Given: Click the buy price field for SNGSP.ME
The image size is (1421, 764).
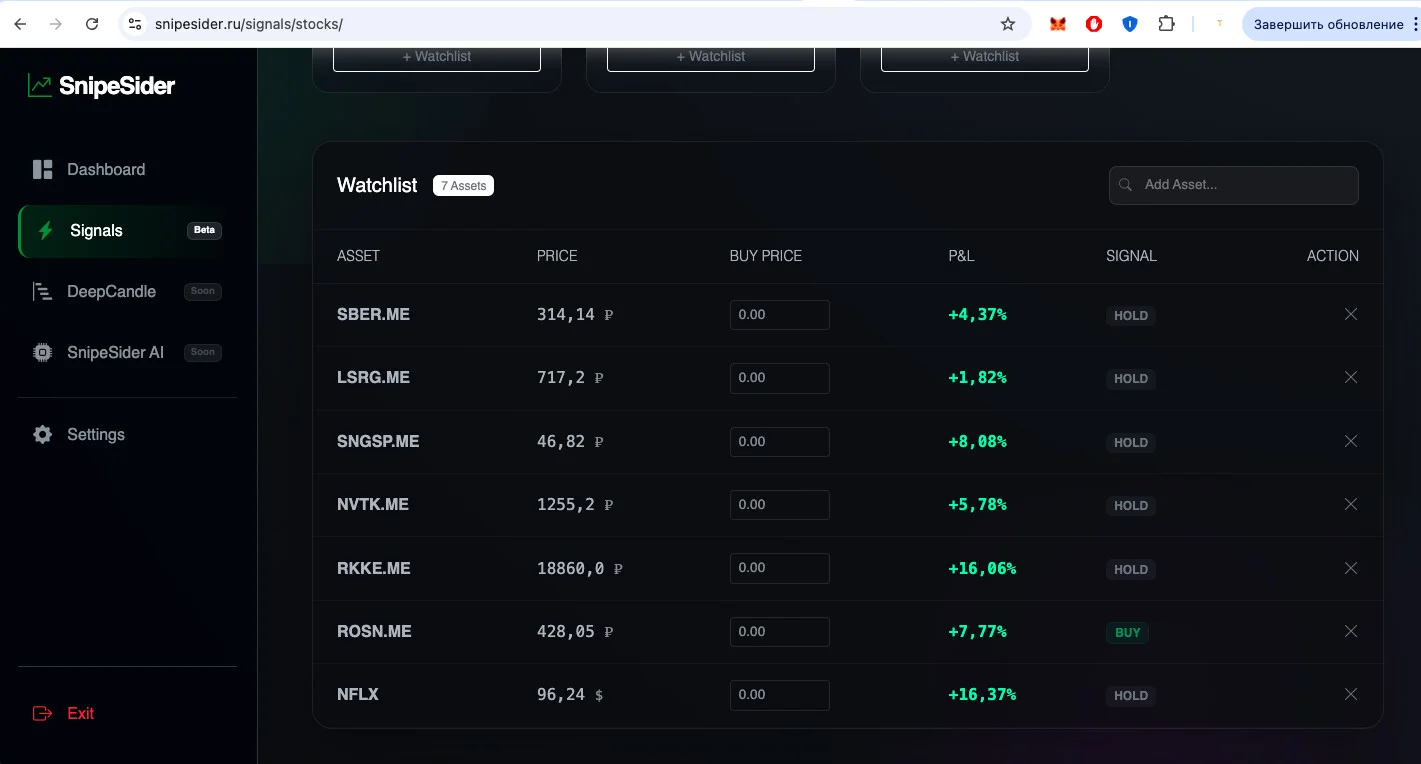Looking at the screenshot, I should click(x=780, y=442).
